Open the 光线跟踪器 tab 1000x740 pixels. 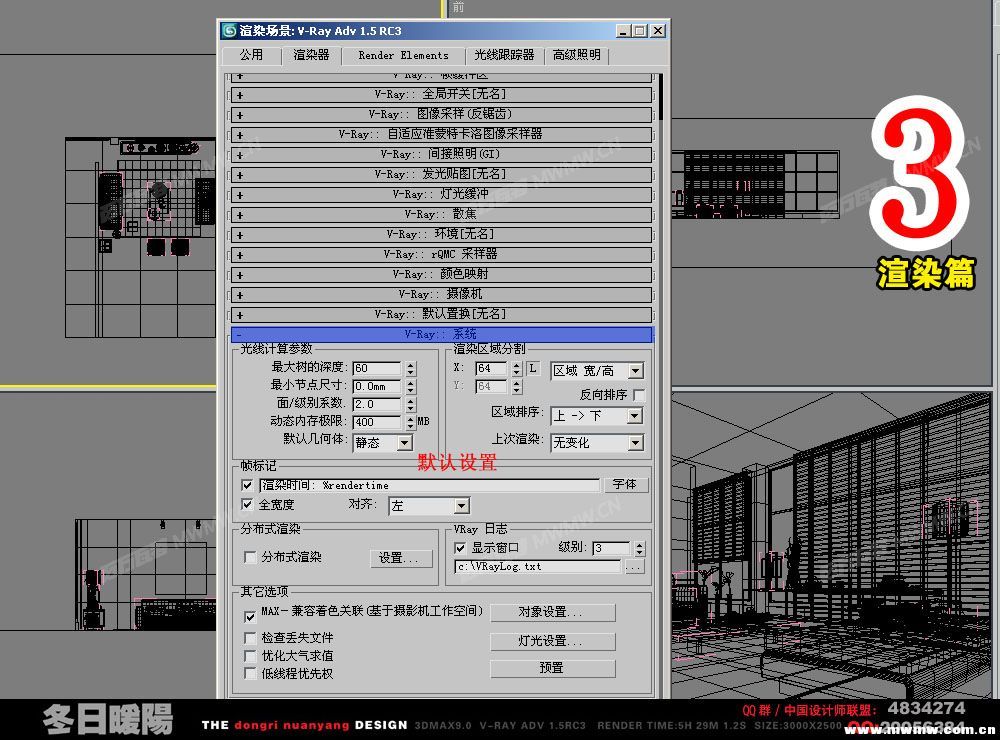pyautogui.click(x=504, y=56)
